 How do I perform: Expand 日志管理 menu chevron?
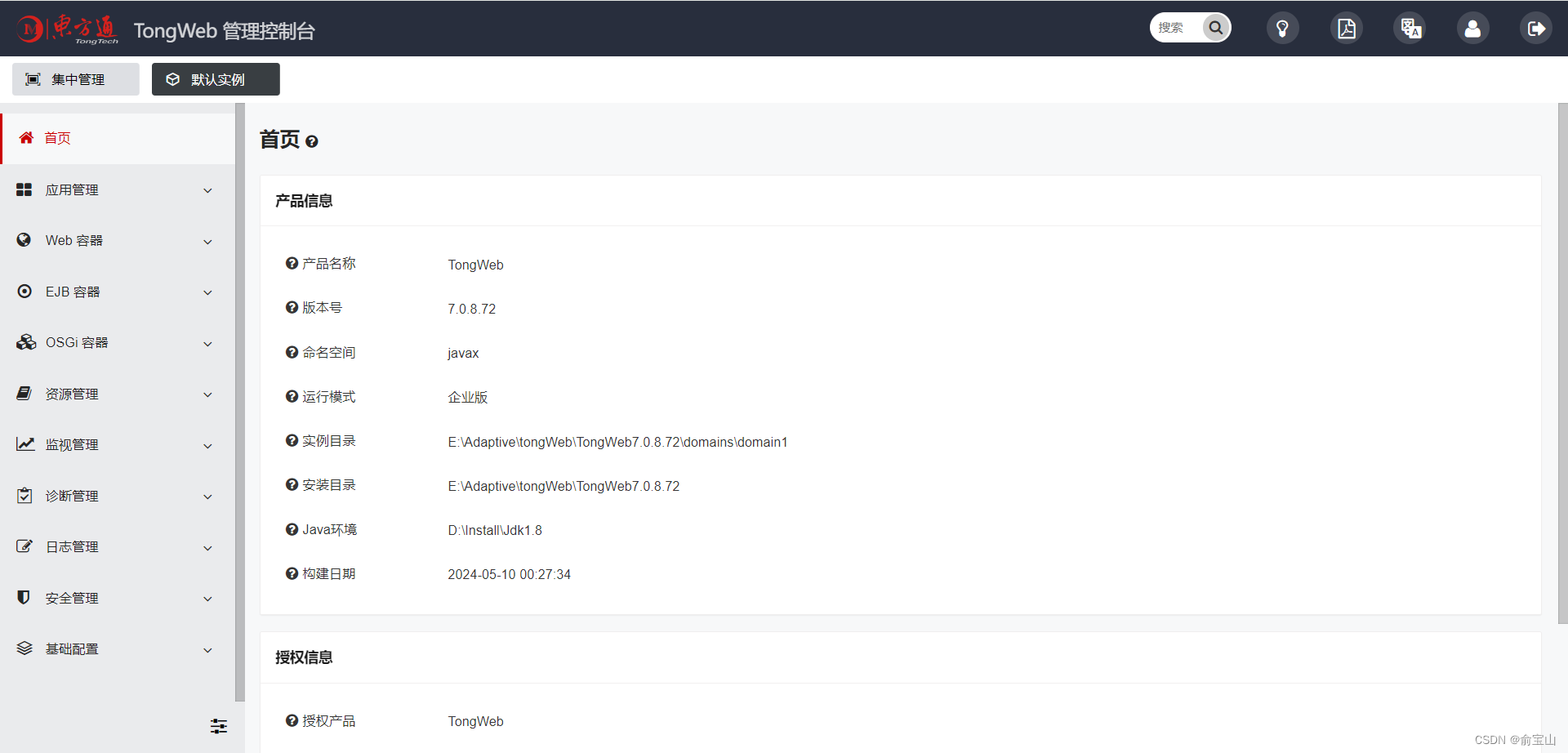[x=207, y=548]
